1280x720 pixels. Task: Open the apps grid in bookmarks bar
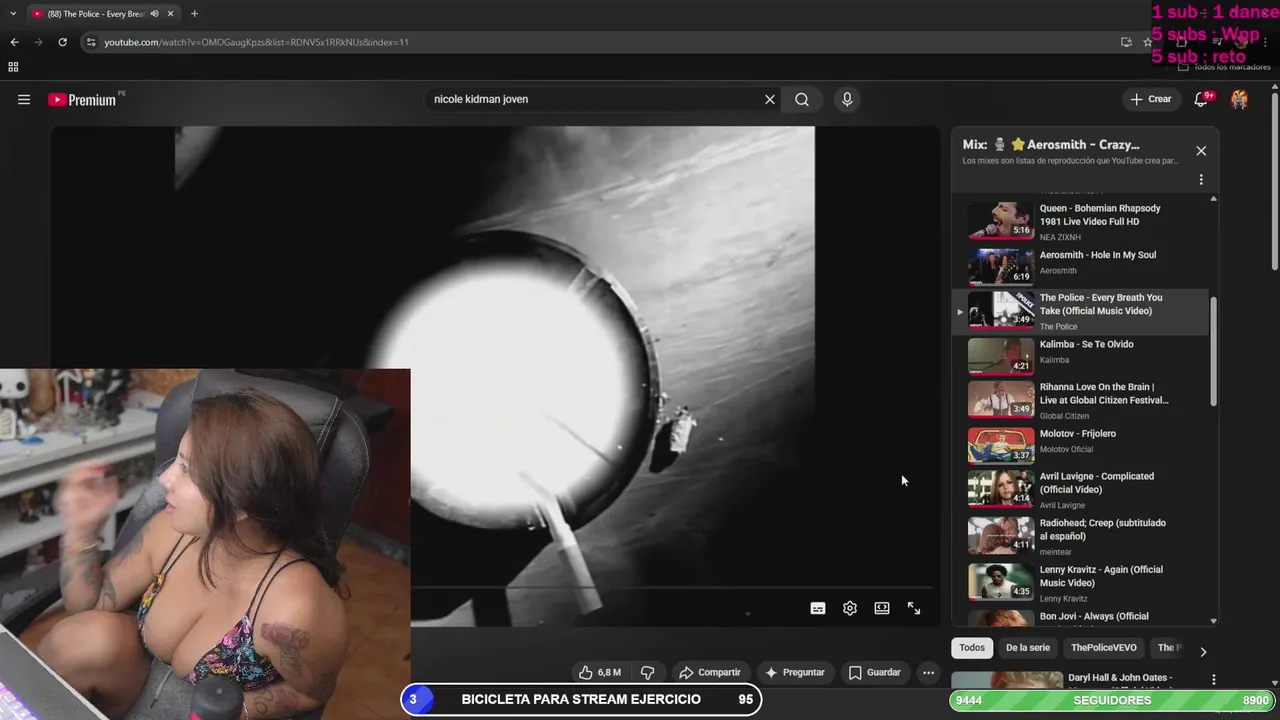13,67
